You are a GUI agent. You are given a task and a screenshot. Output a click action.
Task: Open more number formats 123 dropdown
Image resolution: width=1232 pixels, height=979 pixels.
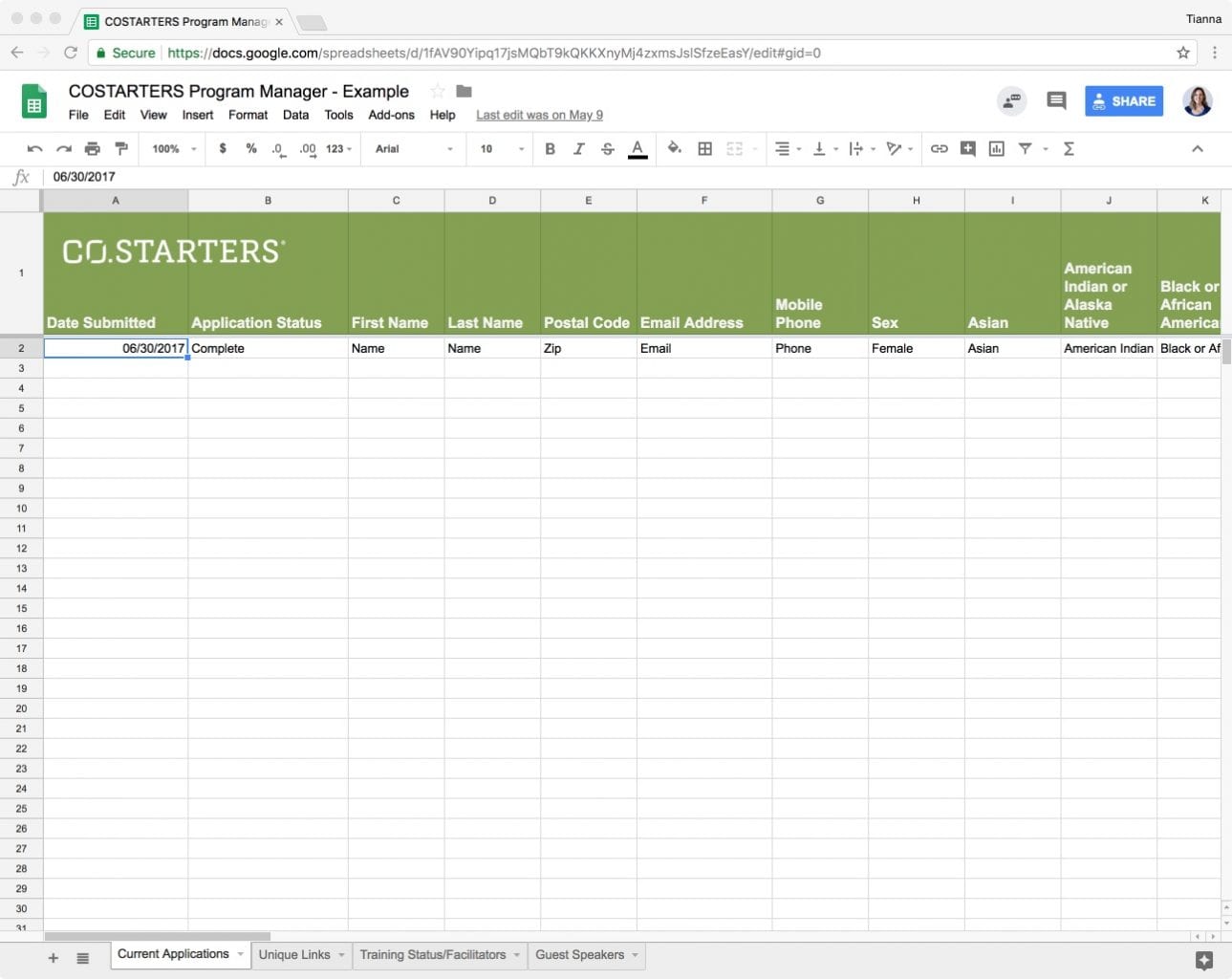click(338, 149)
